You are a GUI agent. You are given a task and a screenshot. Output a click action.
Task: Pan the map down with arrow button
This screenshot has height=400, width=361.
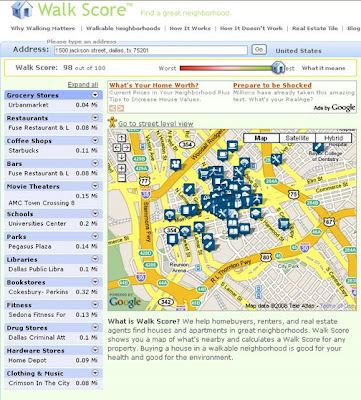tap(121, 157)
